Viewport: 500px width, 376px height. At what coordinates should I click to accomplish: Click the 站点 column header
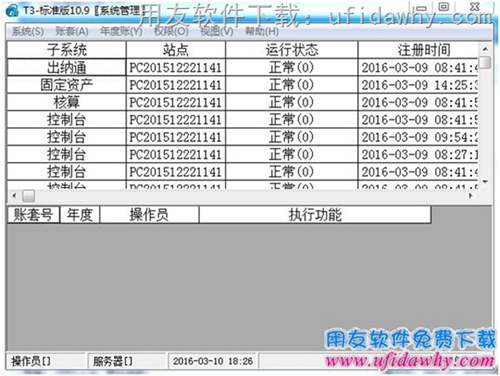point(176,50)
